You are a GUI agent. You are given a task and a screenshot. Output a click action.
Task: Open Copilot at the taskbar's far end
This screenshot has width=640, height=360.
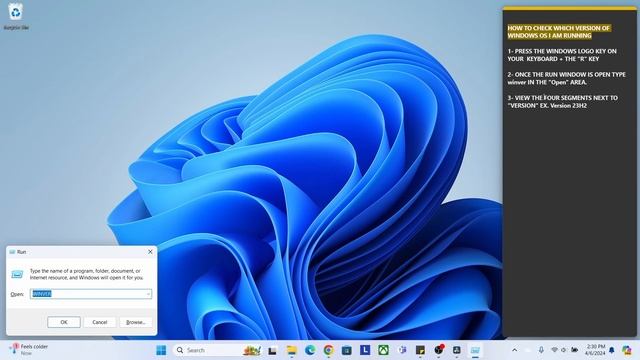627,350
